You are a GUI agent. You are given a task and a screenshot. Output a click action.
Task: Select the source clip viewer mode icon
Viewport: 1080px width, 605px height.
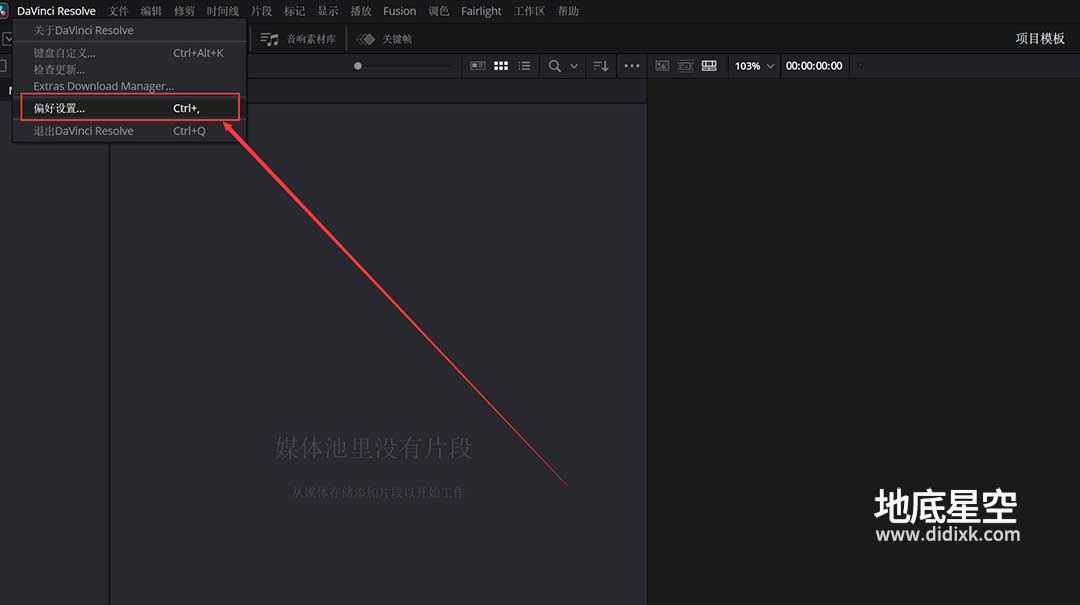coord(662,65)
